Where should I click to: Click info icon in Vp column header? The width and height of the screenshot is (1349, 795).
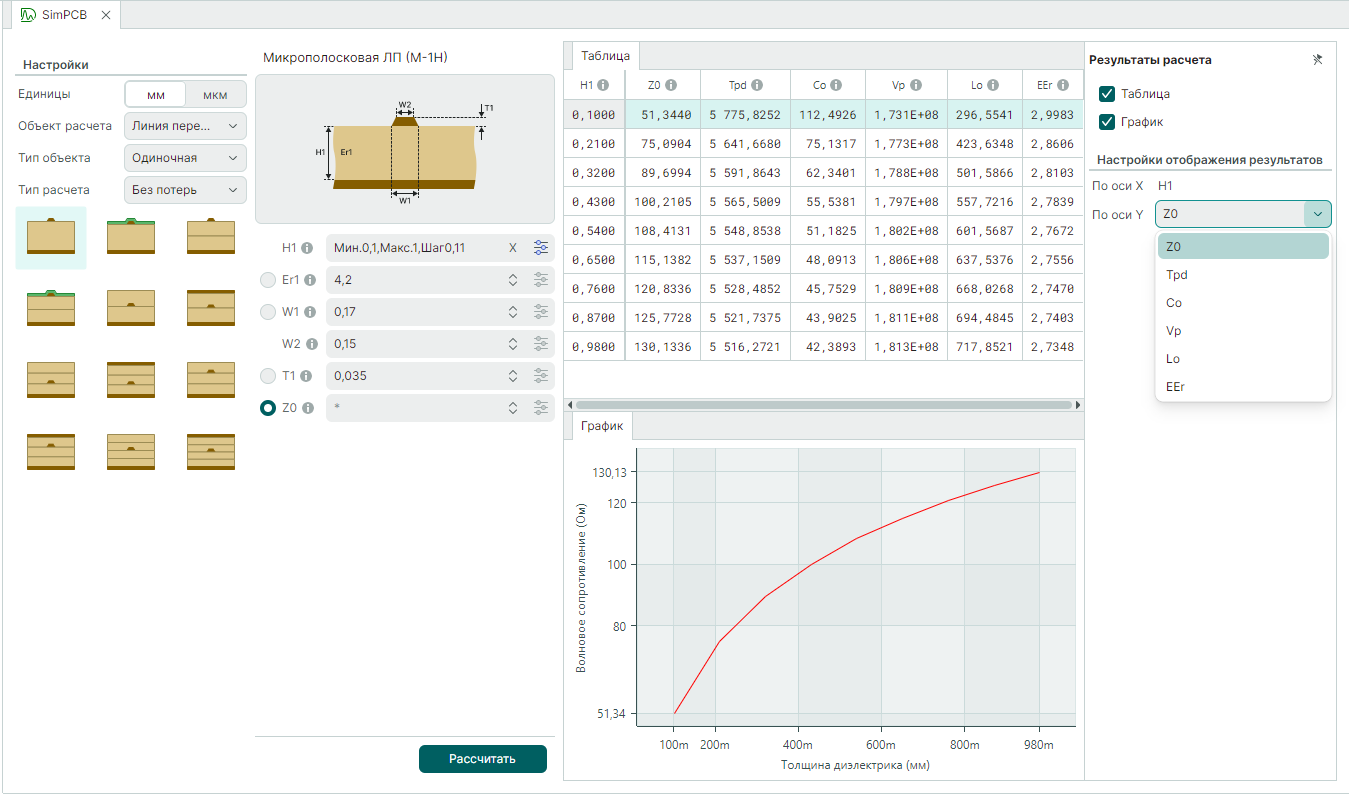coord(916,85)
